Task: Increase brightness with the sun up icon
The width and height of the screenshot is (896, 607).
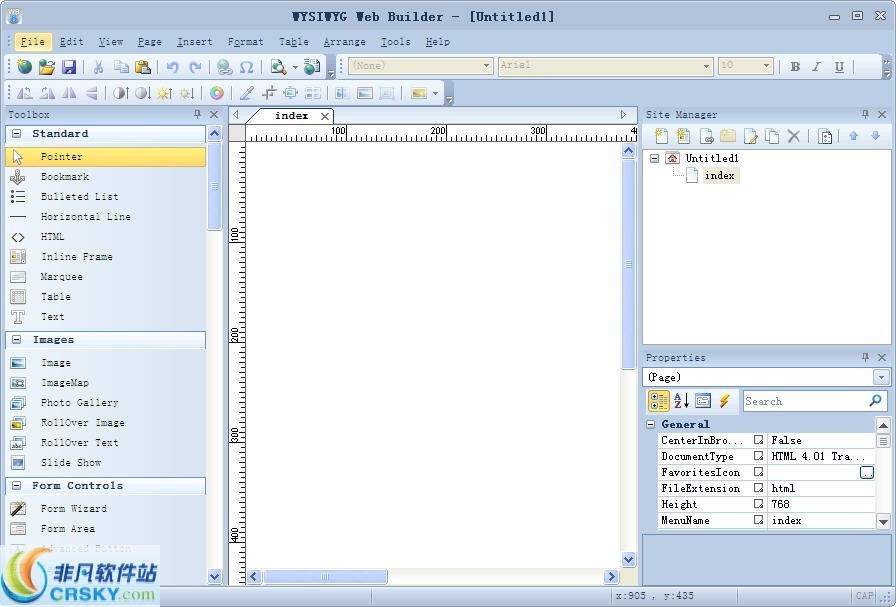Action: [165, 93]
